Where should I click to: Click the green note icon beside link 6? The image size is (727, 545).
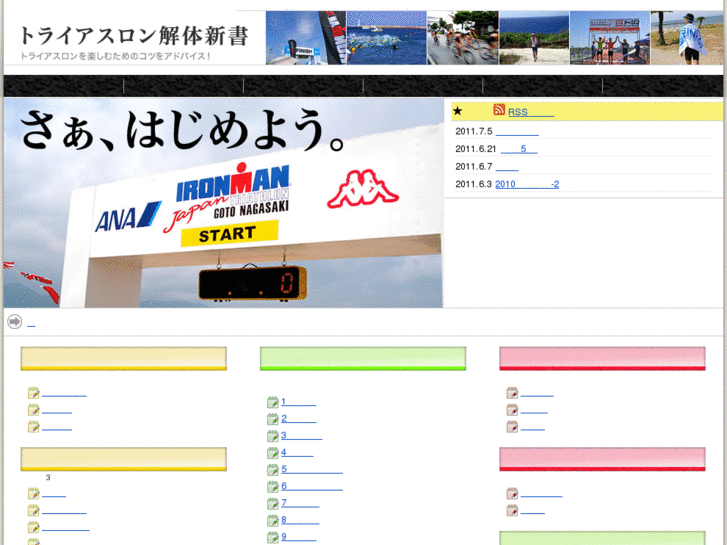pyautogui.click(x=273, y=486)
